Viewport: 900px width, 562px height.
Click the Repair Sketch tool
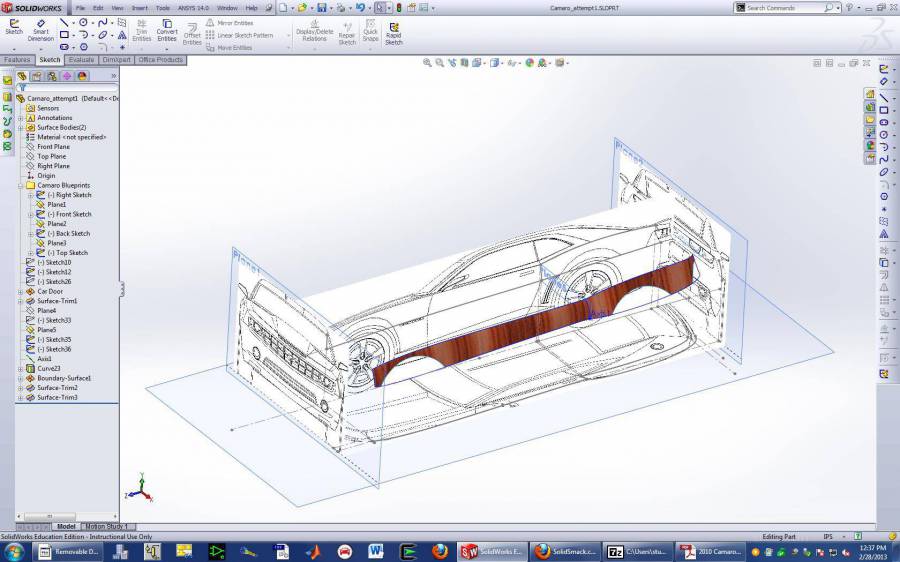(347, 33)
